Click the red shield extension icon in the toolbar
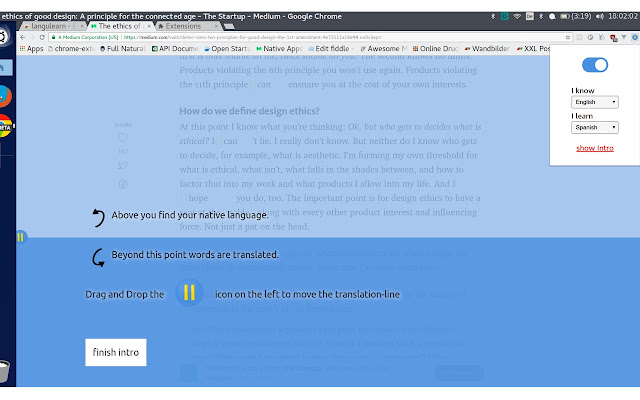 pos(613,38)
